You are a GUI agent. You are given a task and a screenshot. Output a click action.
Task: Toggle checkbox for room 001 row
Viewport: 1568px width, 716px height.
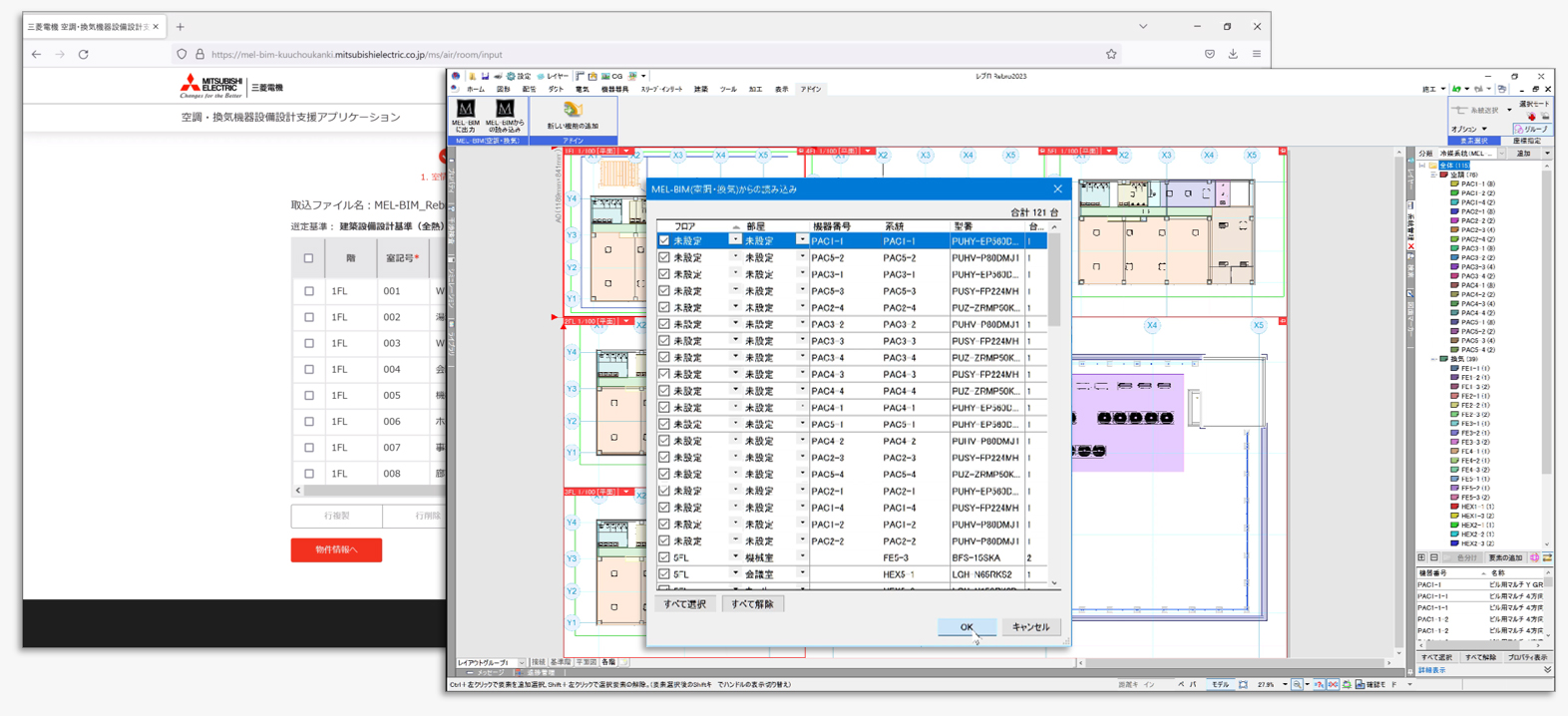[309, 291]
